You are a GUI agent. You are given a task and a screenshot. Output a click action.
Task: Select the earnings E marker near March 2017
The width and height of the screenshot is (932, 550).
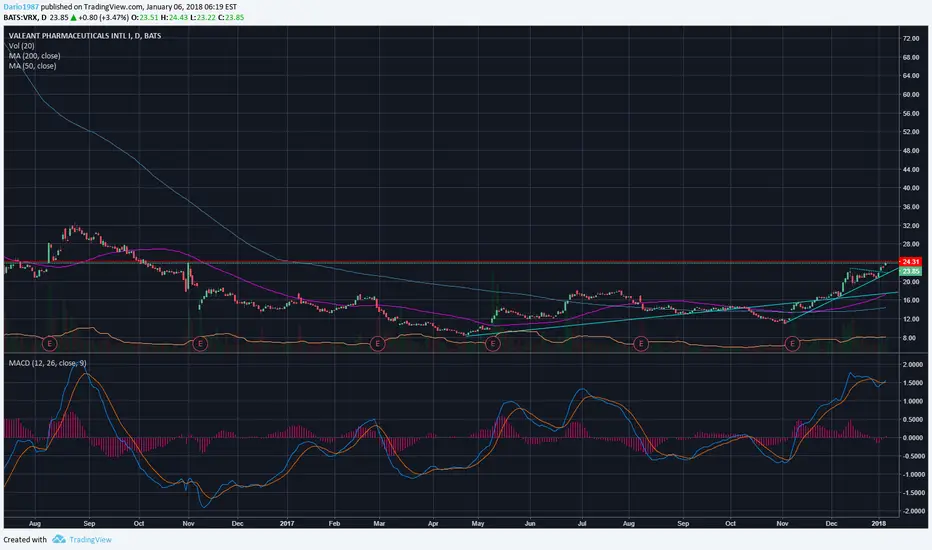coord(377,344)
